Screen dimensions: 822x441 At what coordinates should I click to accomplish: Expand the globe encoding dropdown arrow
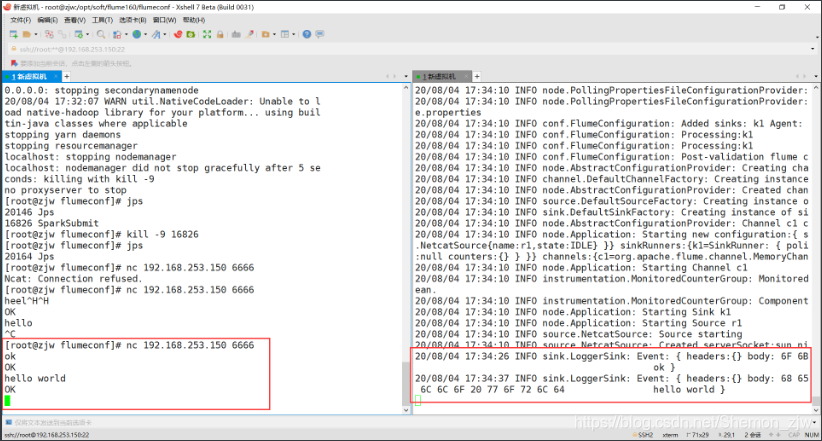145,35
